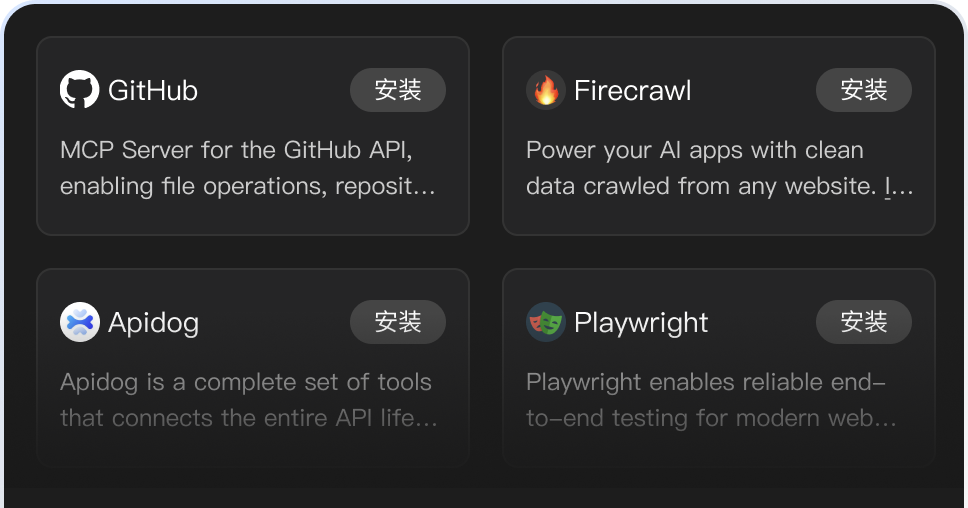Select the Playwright server name
Viewport: 968px width, 508px height.
(641, 322)
